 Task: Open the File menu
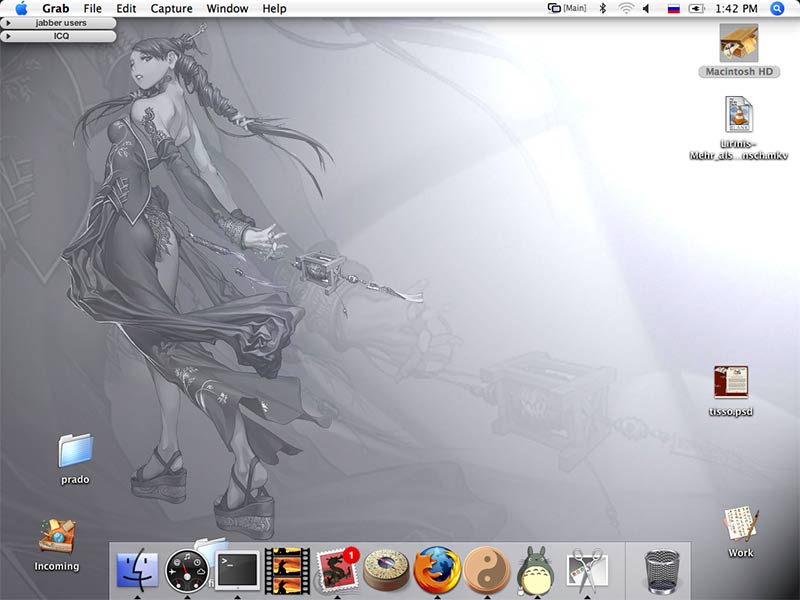[x=92, y=8]
